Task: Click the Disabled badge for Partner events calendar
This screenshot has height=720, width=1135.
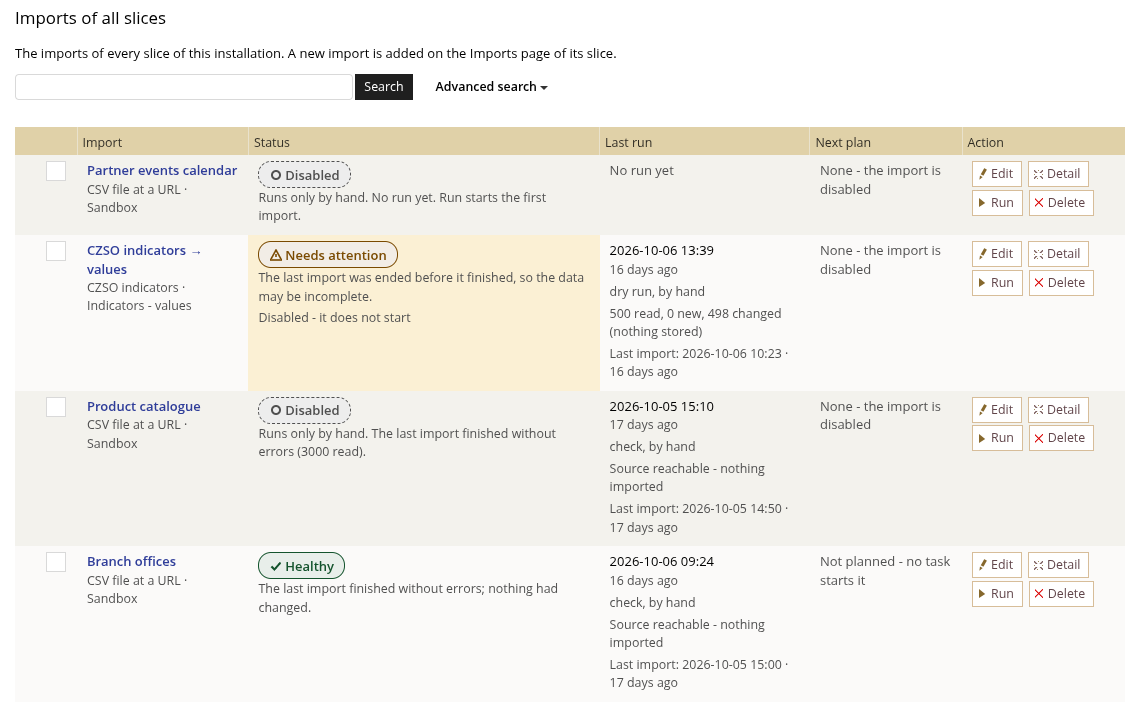Action: point(305,175)
